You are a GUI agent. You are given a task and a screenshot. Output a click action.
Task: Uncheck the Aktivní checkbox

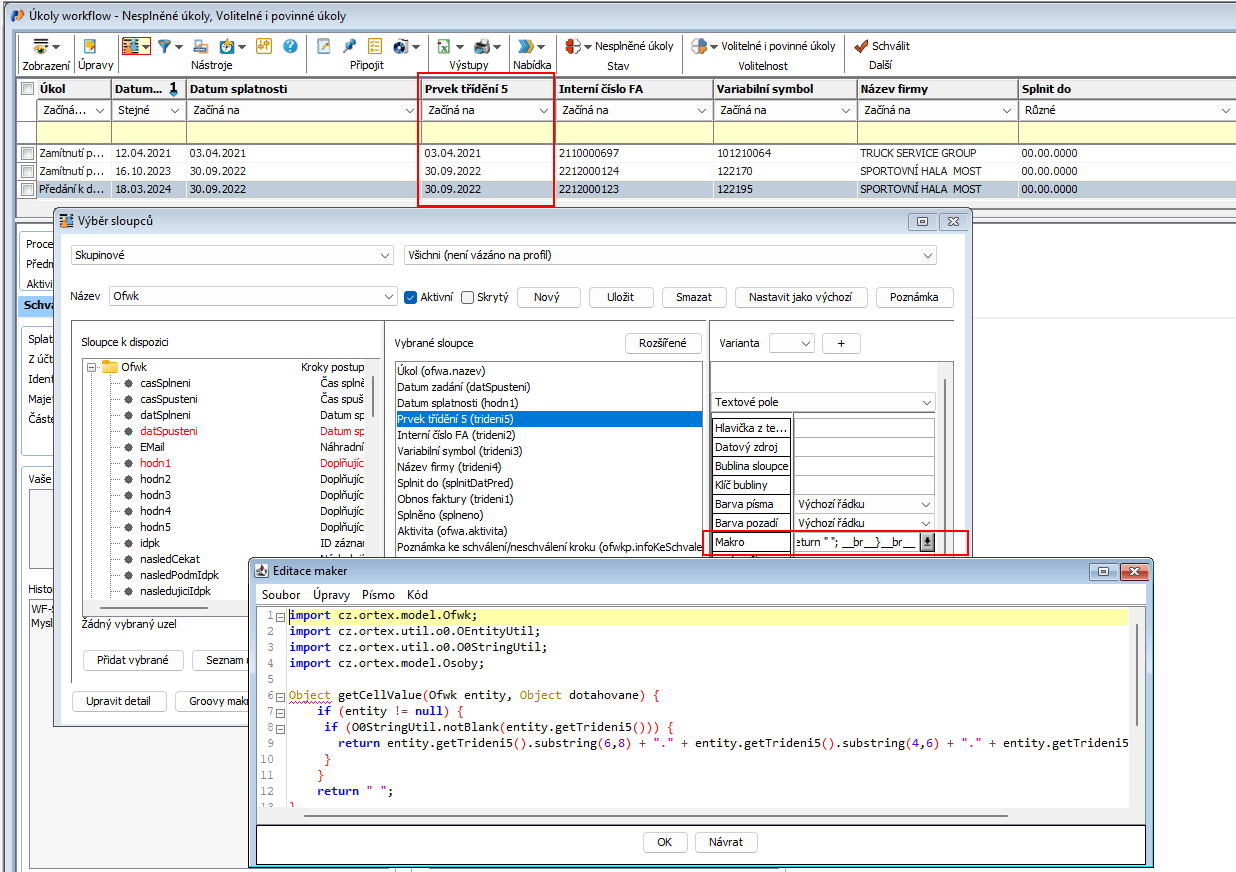pos(410,297)
